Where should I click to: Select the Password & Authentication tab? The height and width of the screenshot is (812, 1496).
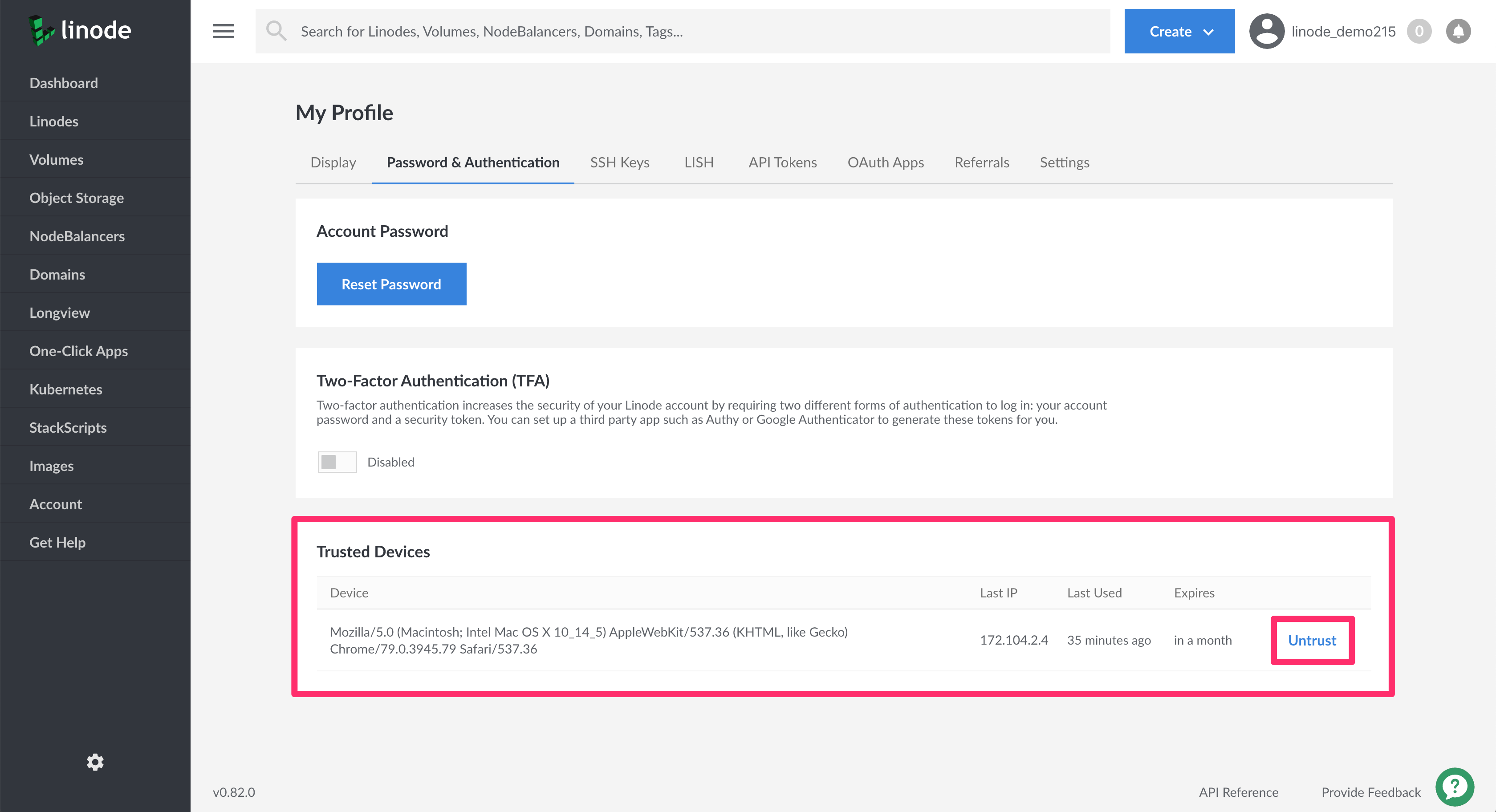[x=473, y=161]
